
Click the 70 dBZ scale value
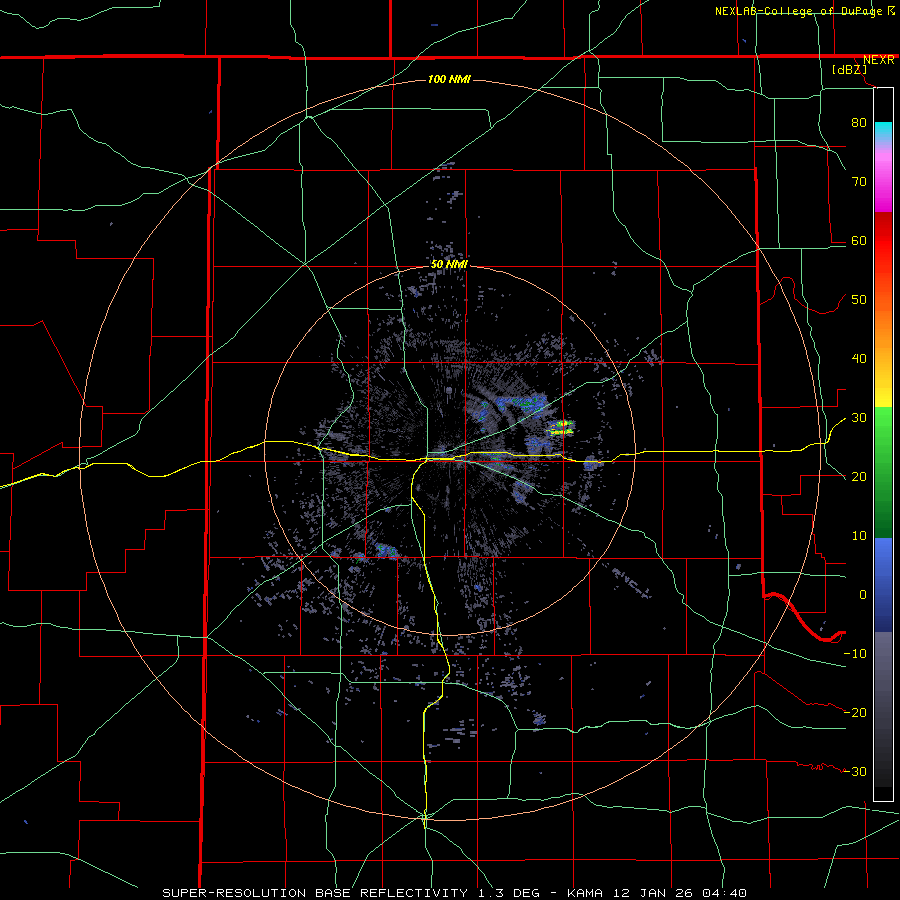coord(859,181)
